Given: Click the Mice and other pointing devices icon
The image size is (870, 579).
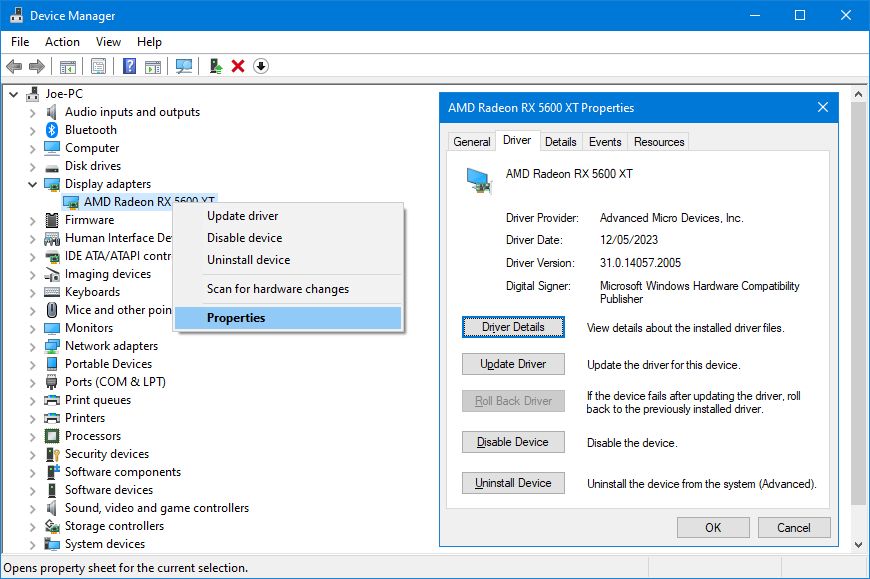Looking at the screenshot, I should click(52, 310).
